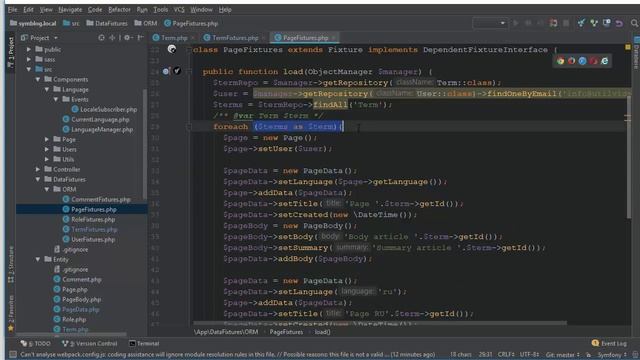Image resolution: width=640 pixels, height=360 pixels.
Task: Close the PageFixtures.php editor tab
Action: click(x=334, y=38)
